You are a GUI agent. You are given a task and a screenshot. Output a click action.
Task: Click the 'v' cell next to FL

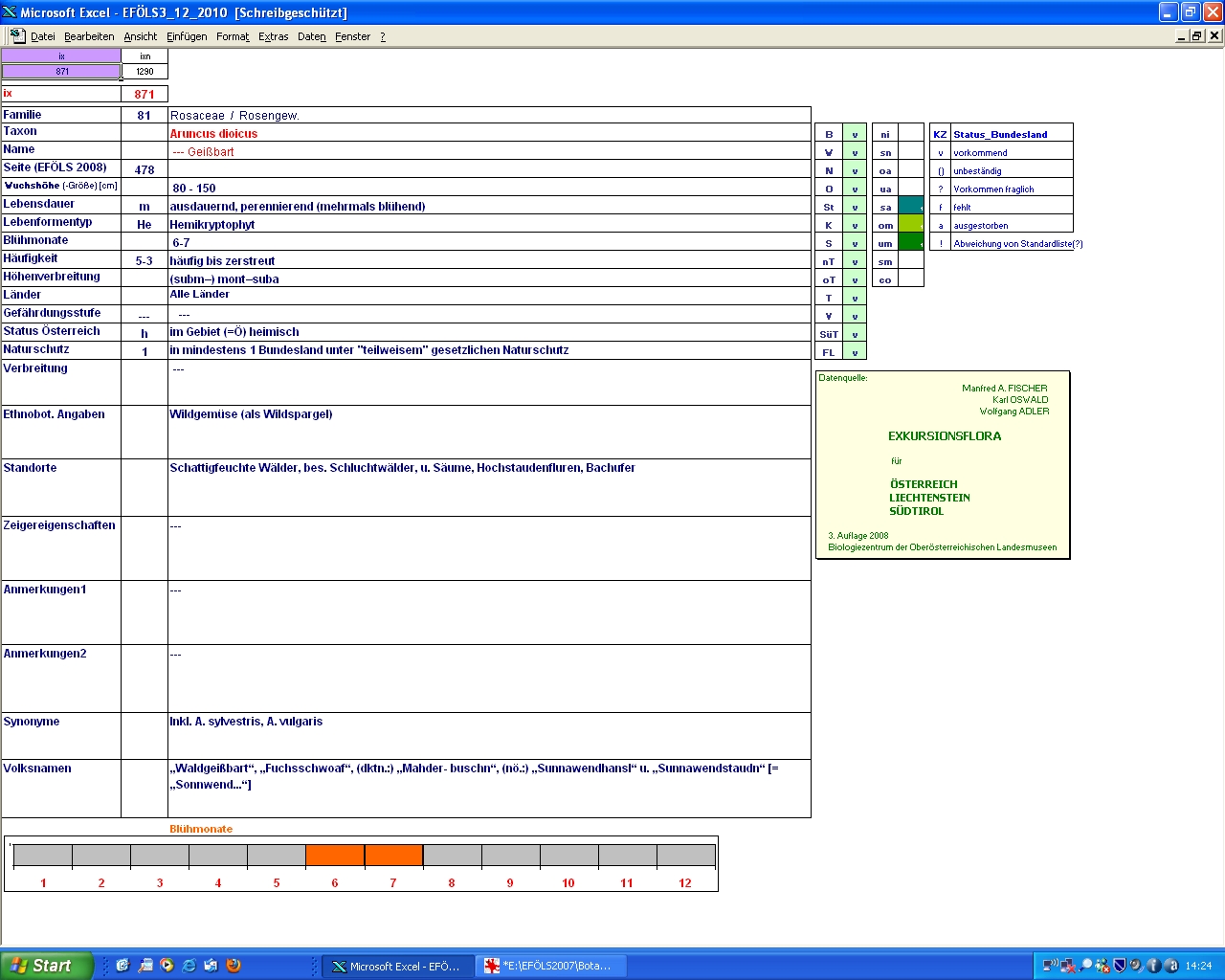point(855,352)
